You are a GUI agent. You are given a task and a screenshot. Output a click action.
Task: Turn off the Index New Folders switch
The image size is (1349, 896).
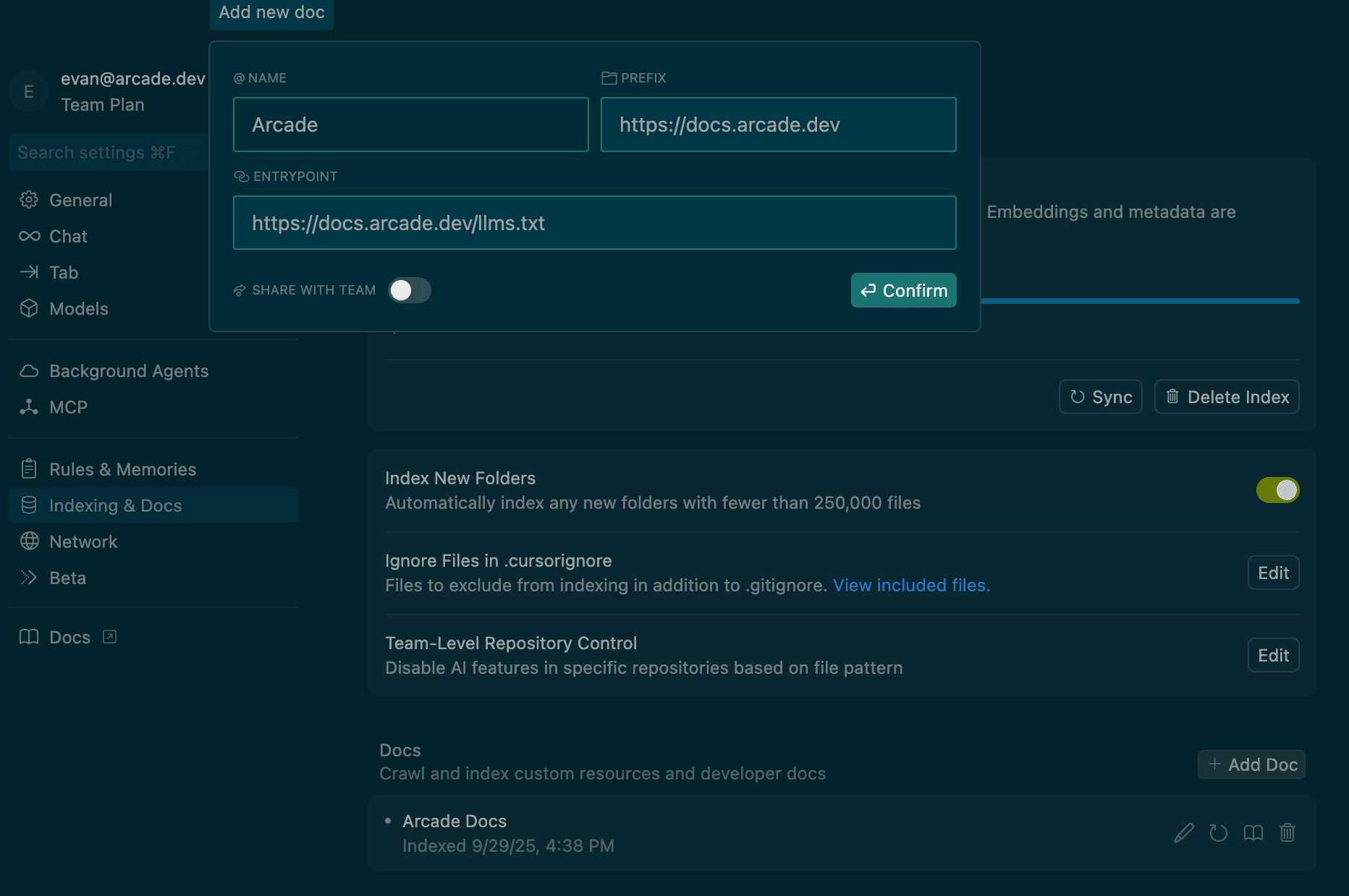(1277, 490)
